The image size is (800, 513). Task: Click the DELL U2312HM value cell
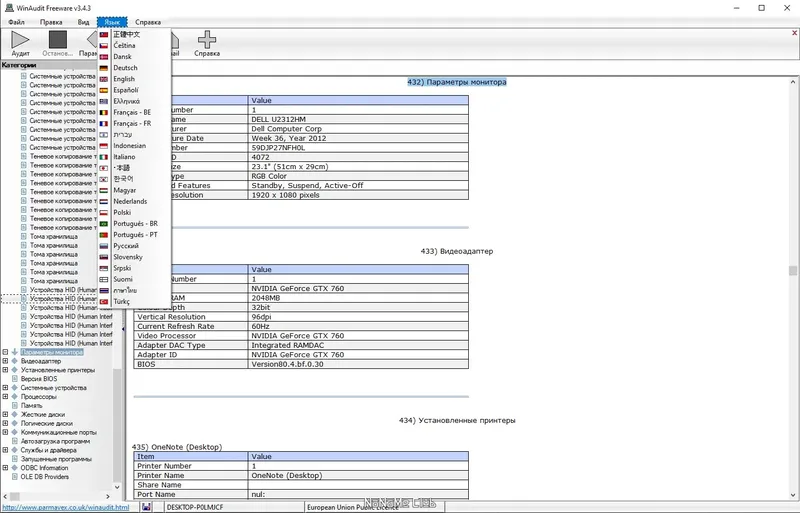(x=358, y=119)
